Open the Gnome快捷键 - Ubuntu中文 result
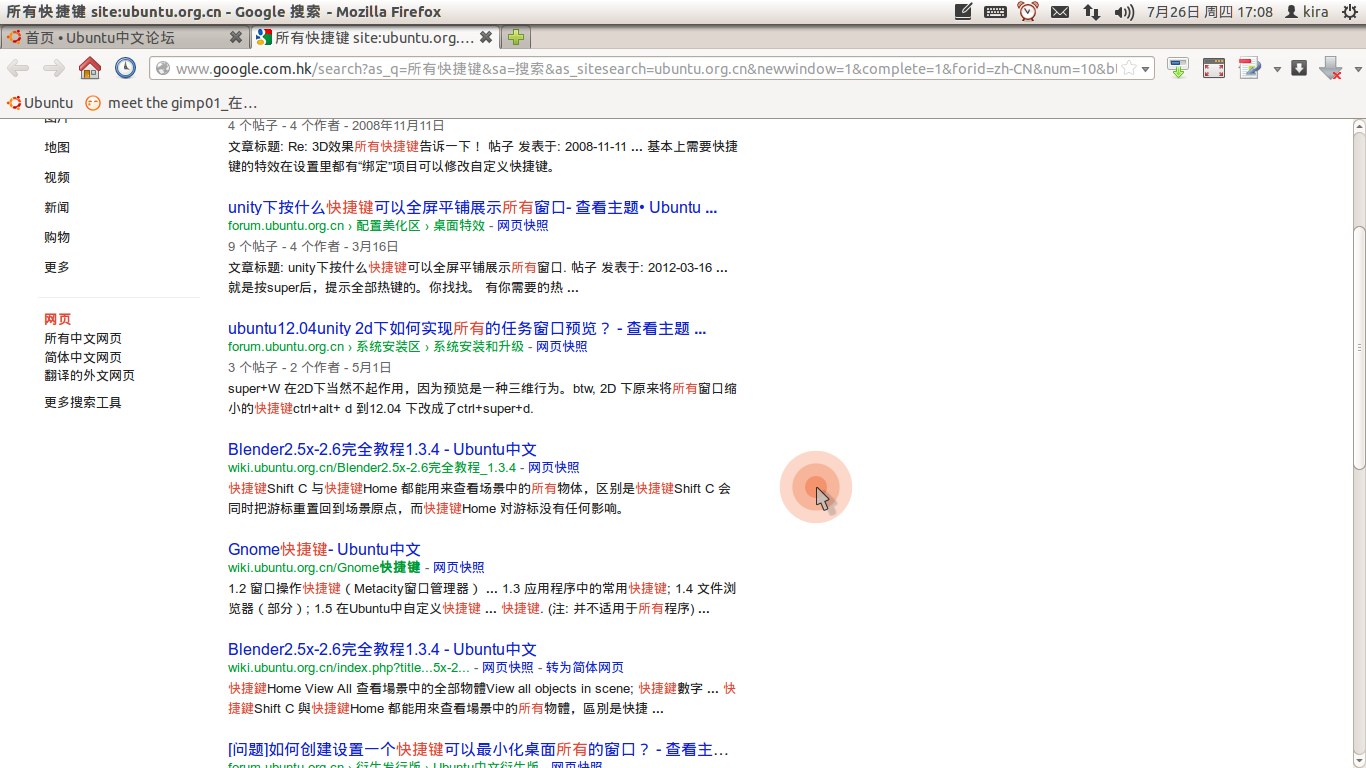This screenshot has width=1366, height=768. coord(324,550)
